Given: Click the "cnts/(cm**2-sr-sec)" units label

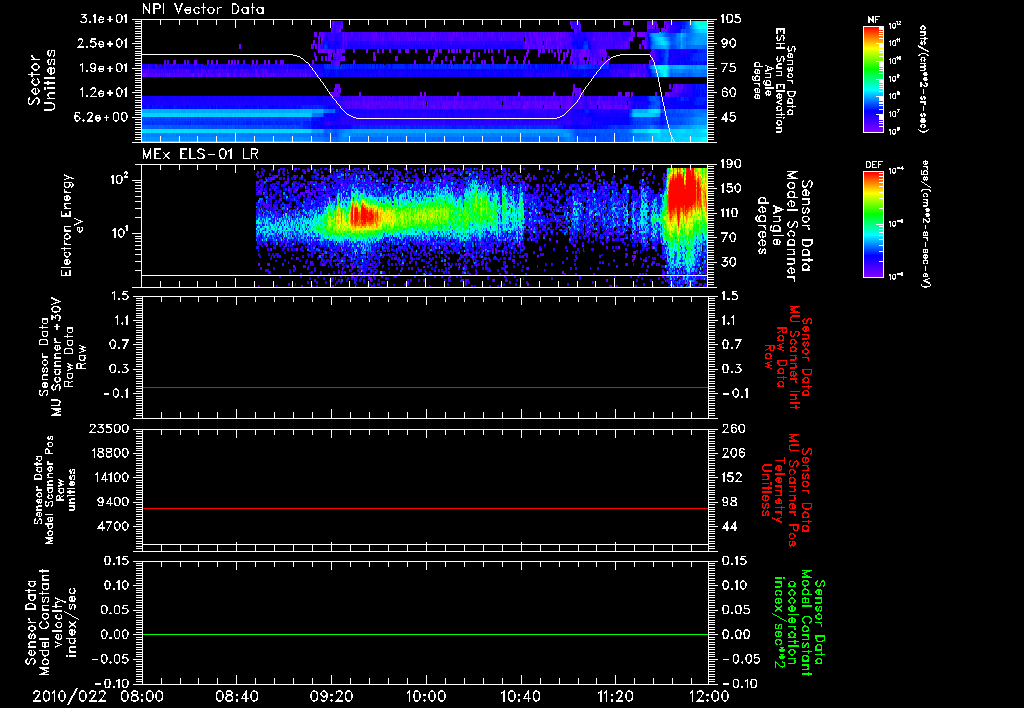Looking at the screenshot, I should [923, 79].
